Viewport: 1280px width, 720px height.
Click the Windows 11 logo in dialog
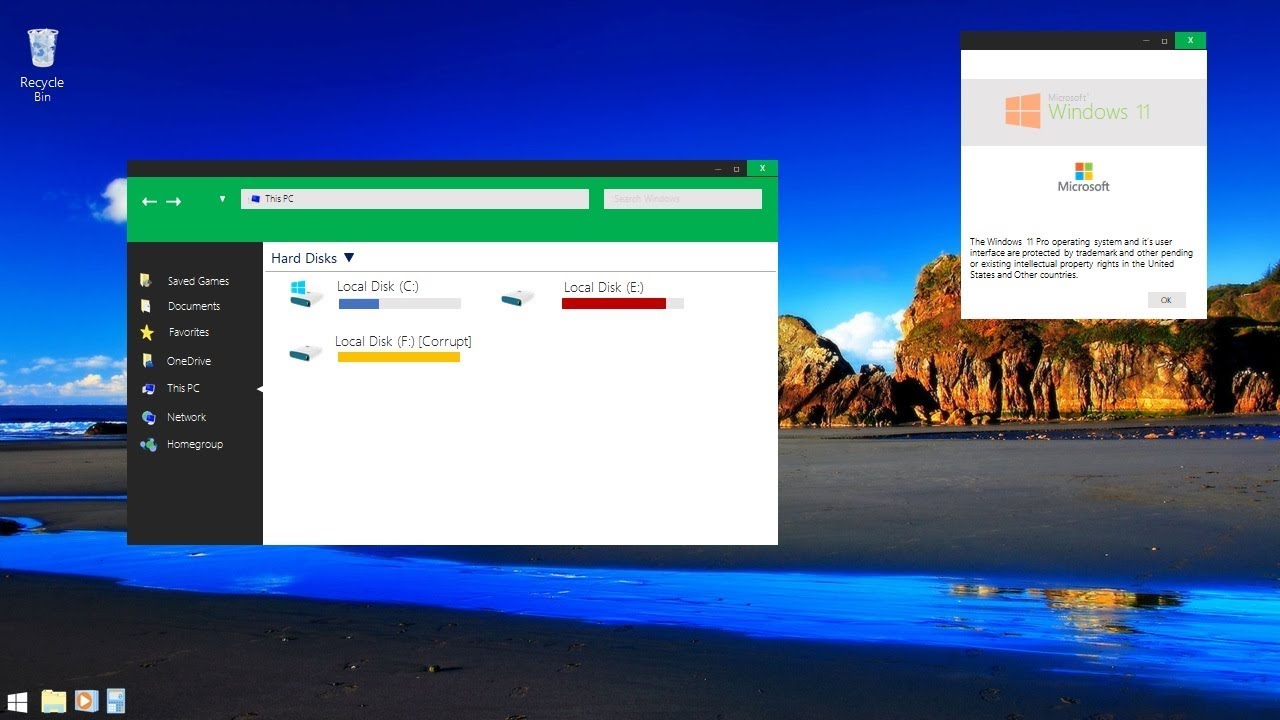point(1078,110)
